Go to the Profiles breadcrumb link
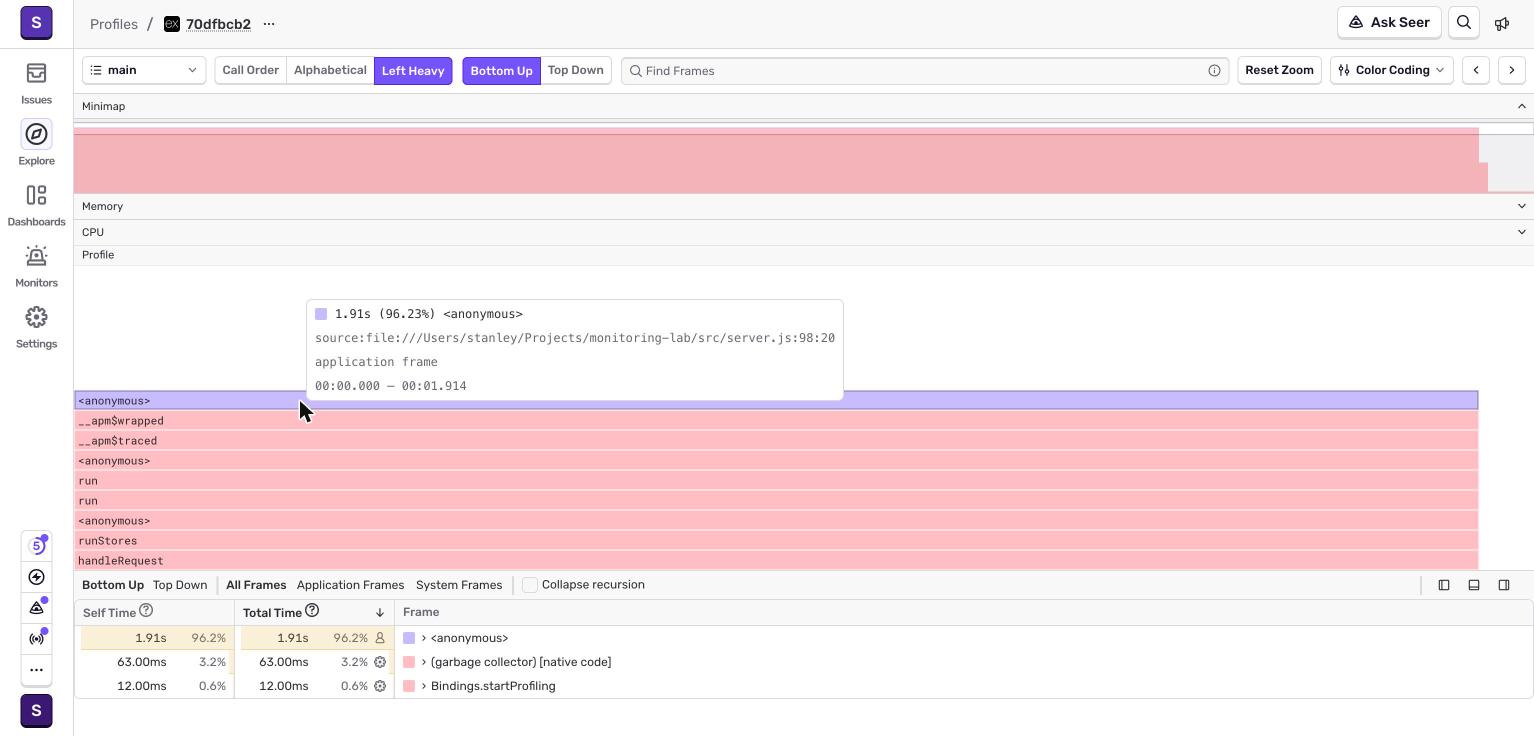 (114, 24)
